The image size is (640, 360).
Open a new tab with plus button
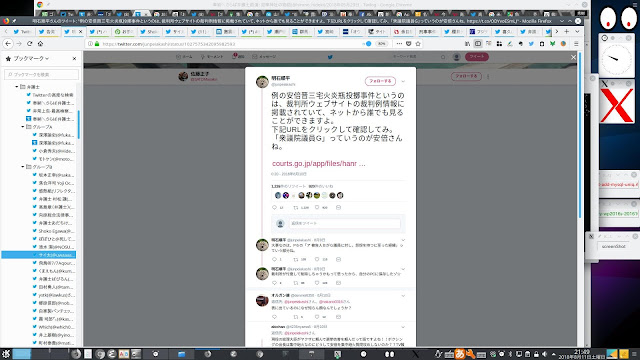click(x=567, y=31)
